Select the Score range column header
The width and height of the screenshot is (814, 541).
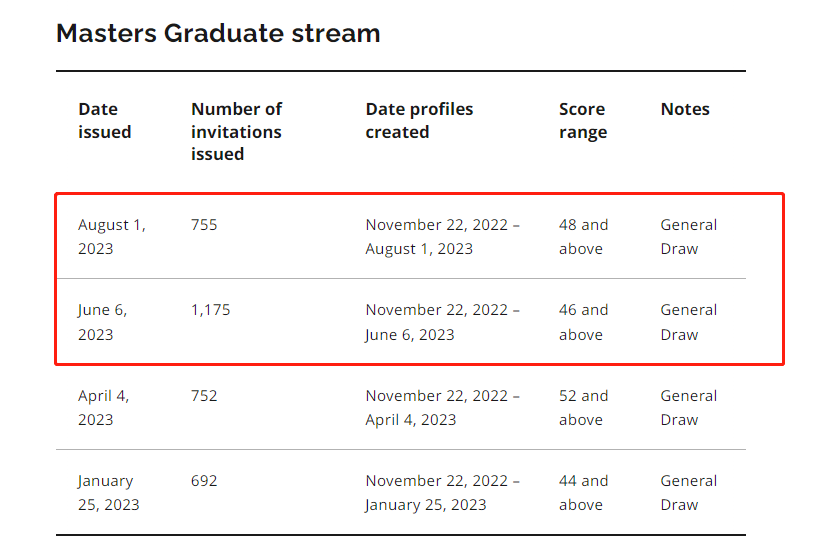582,120
